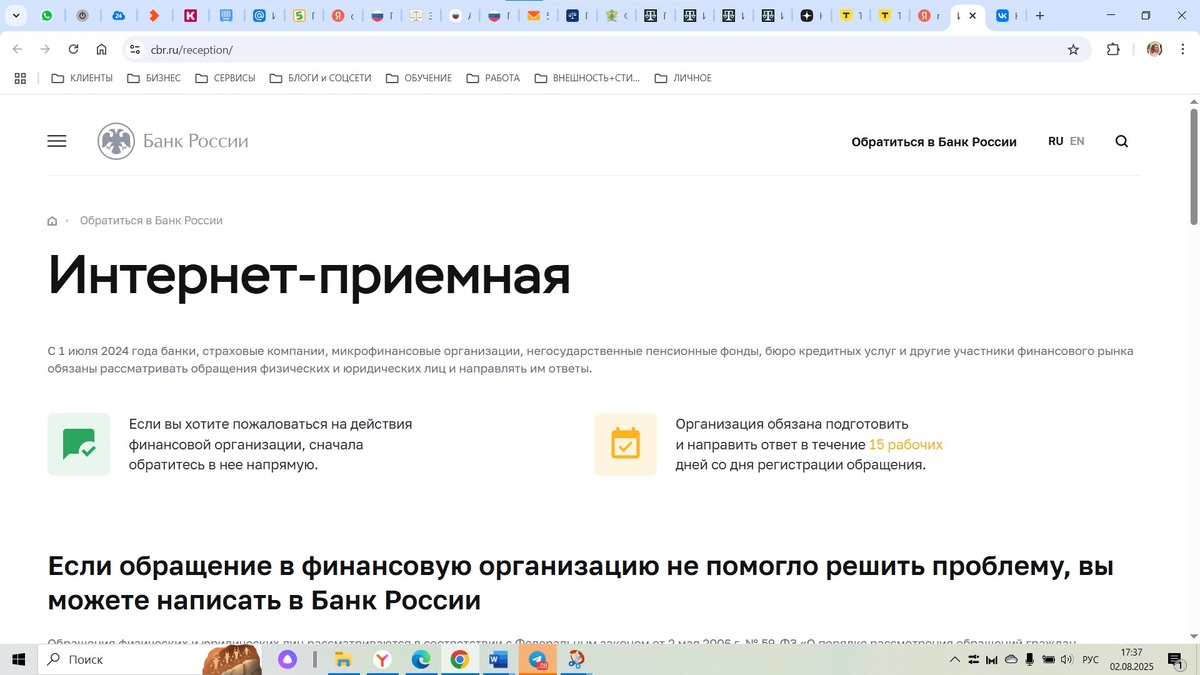Open site search with the magnifier icon

click(x=1121, y=141)
